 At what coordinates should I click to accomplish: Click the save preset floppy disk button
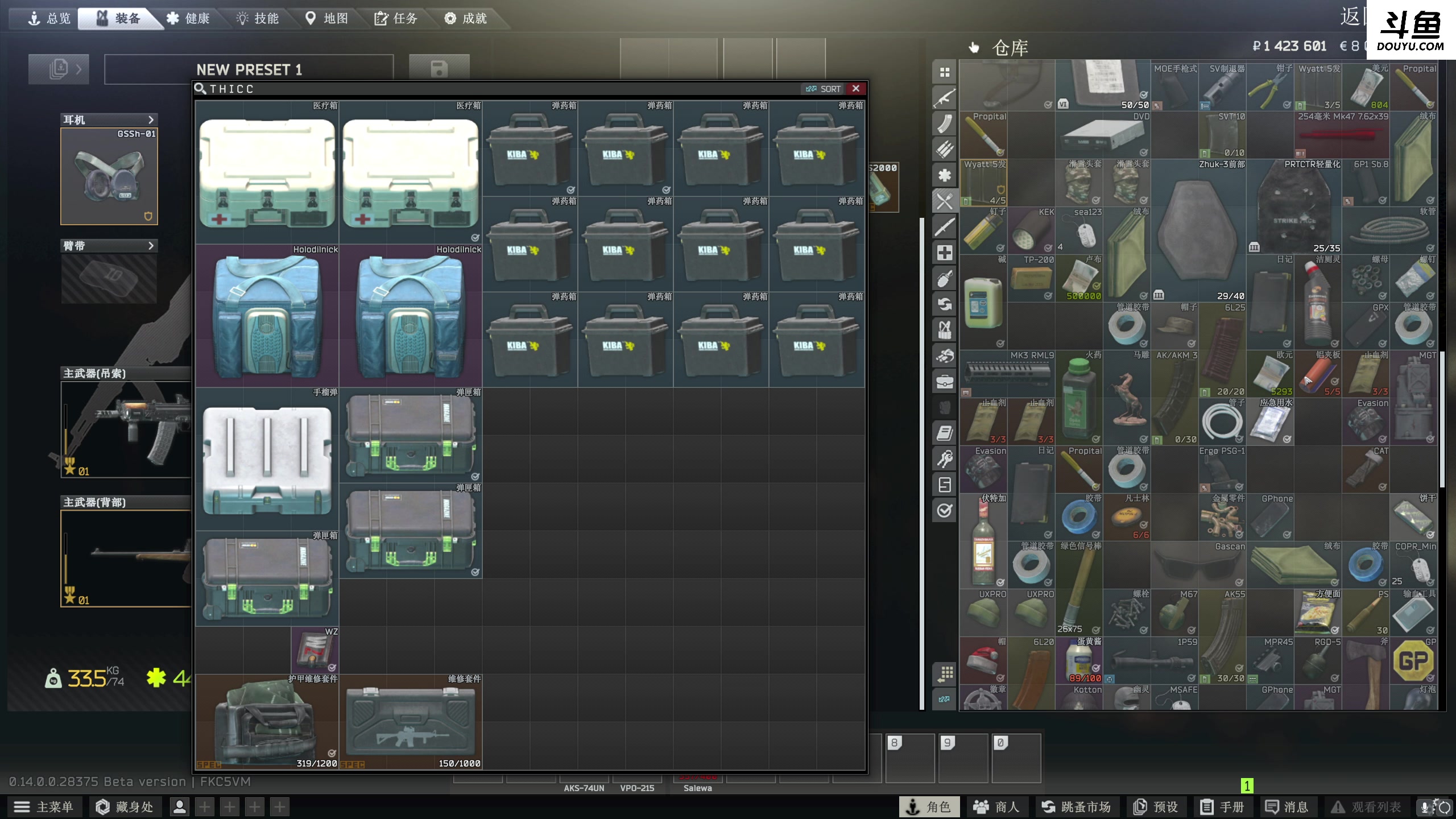point(439,69)
